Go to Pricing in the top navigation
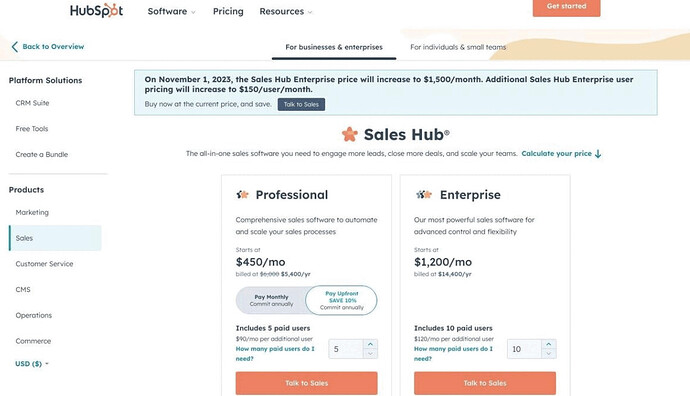This screenshot has width=690, height=396. (228, 11)
